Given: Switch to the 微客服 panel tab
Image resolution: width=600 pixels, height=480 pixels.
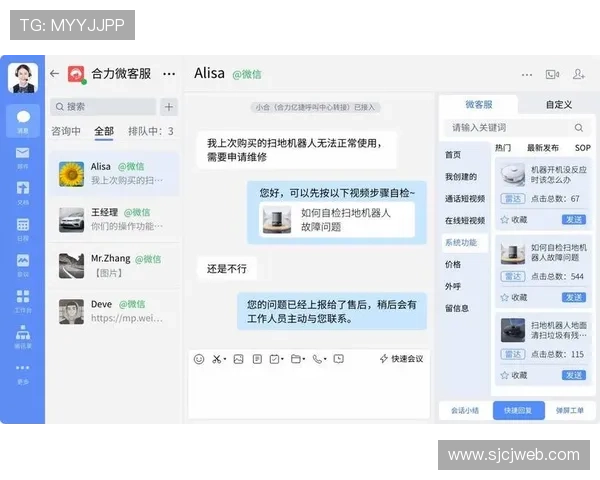Looking at the screenshot, I should coord(478,104).
